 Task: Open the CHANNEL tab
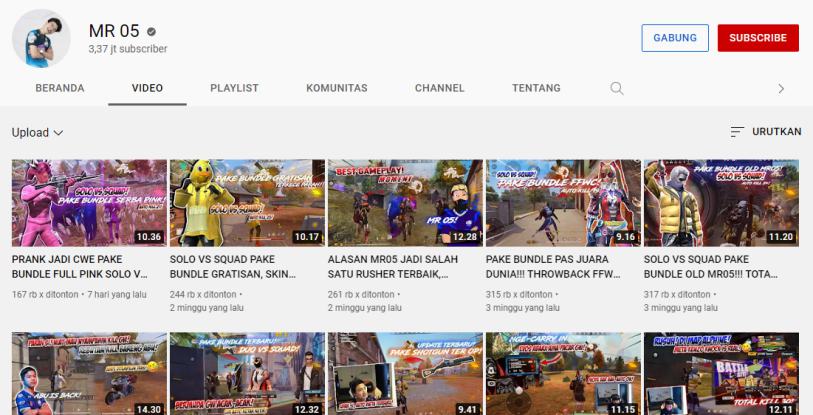coord(440,88)
